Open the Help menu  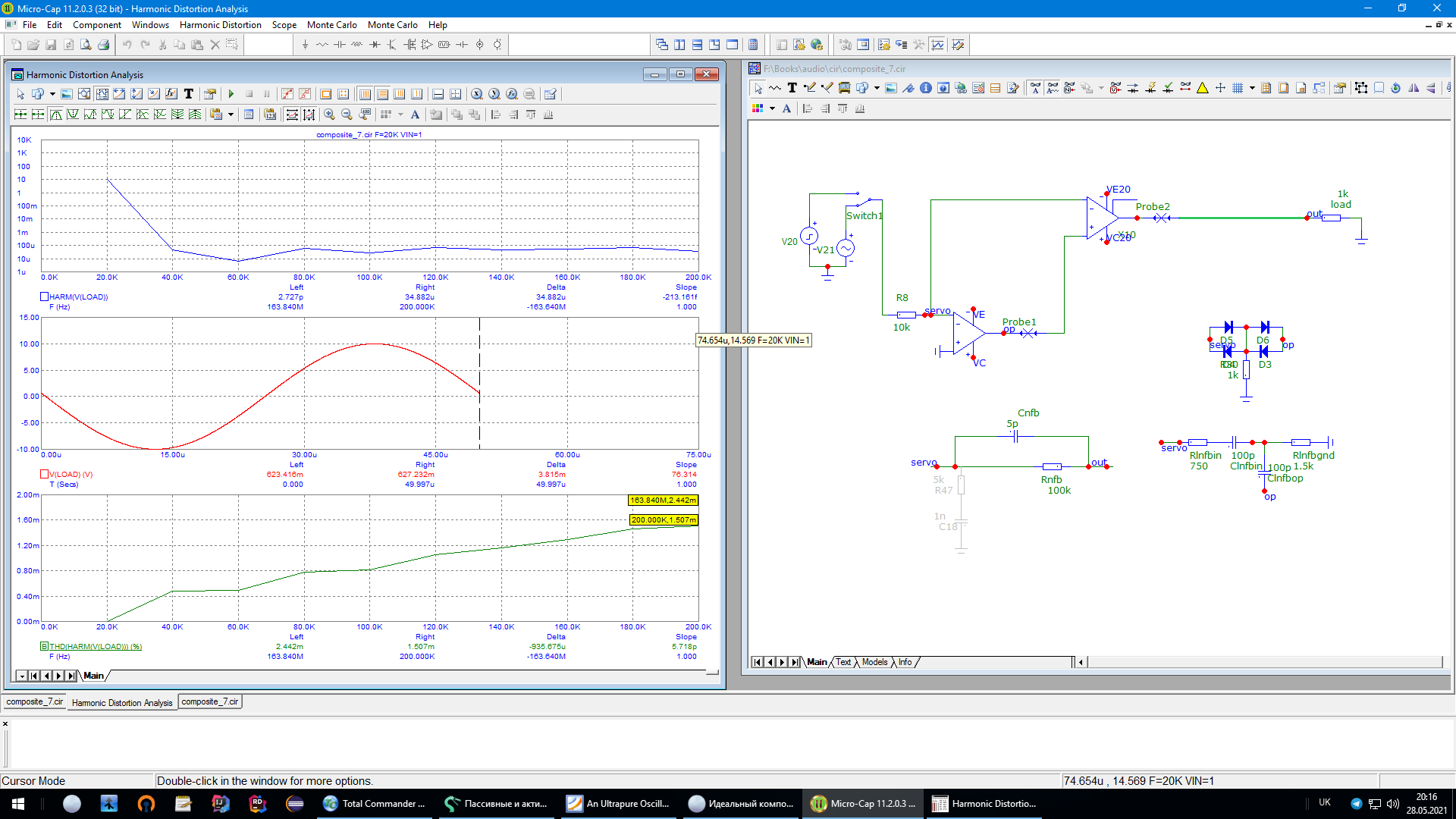438,24
